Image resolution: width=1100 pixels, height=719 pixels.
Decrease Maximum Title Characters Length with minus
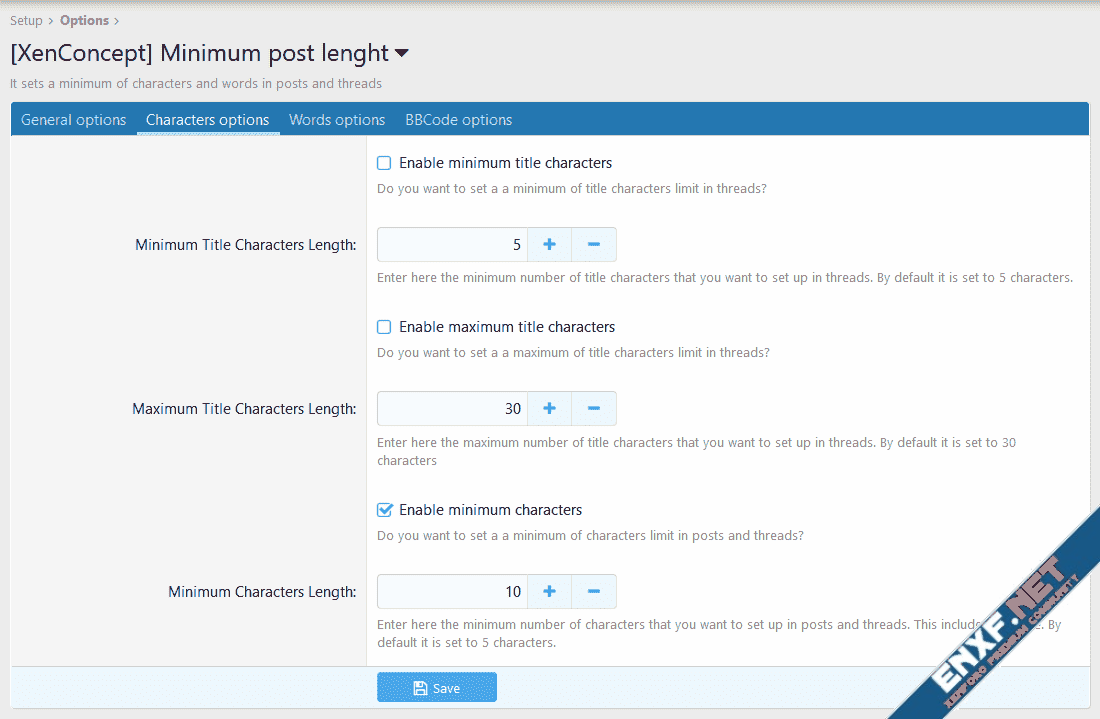tap(593, 408)
